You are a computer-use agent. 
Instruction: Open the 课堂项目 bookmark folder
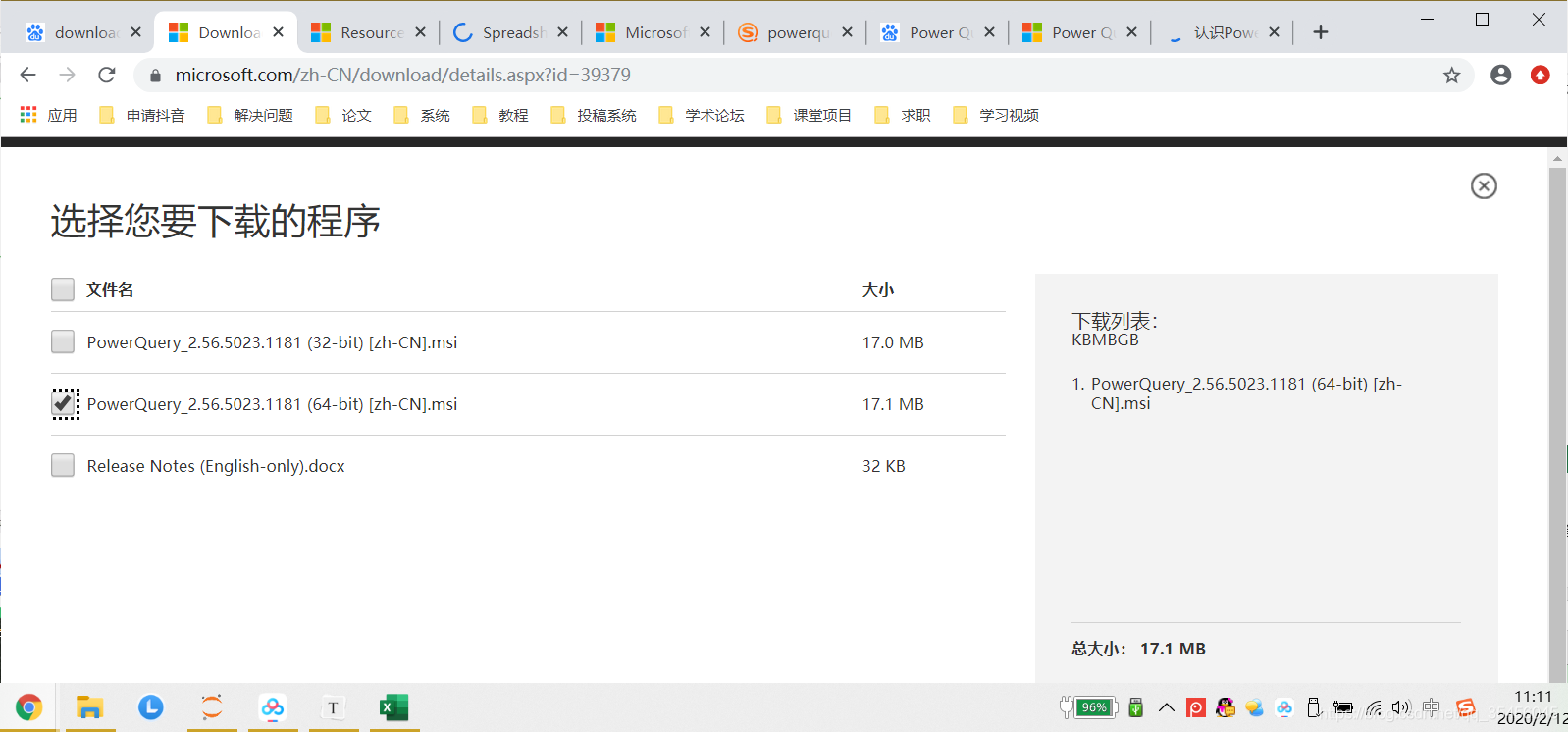coord(810,115)
